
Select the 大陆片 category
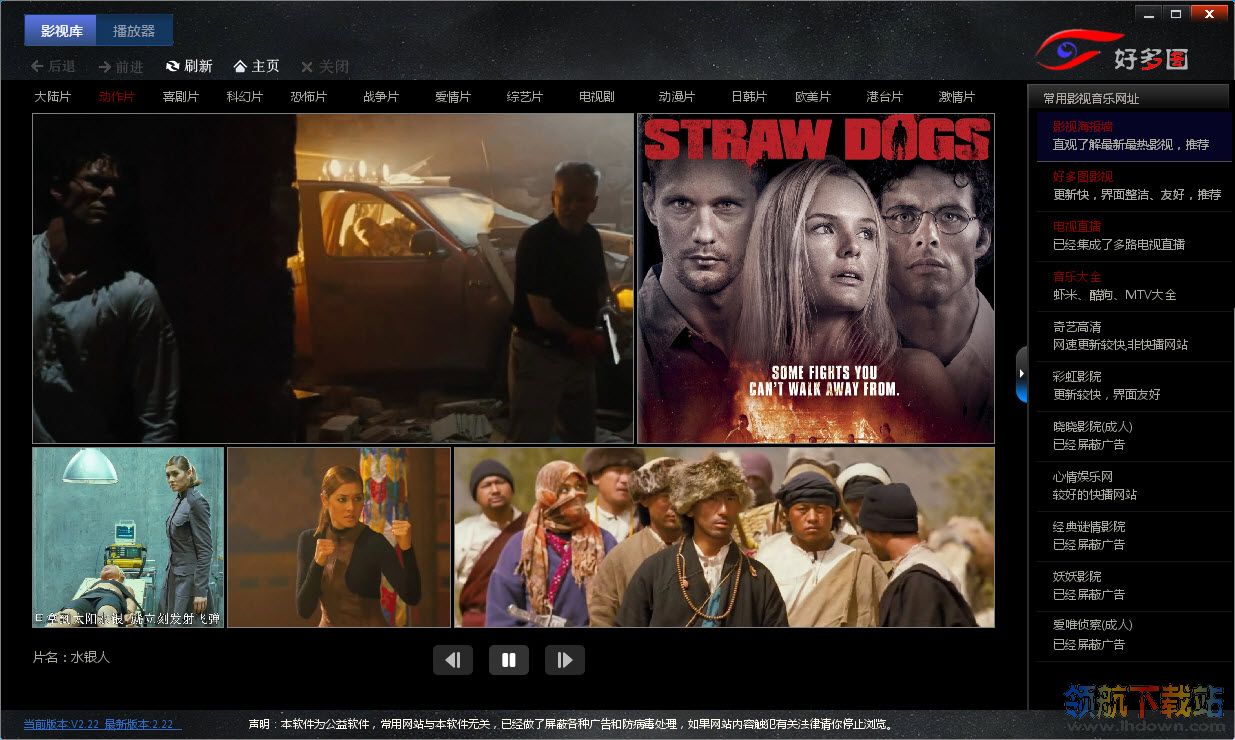53,97
